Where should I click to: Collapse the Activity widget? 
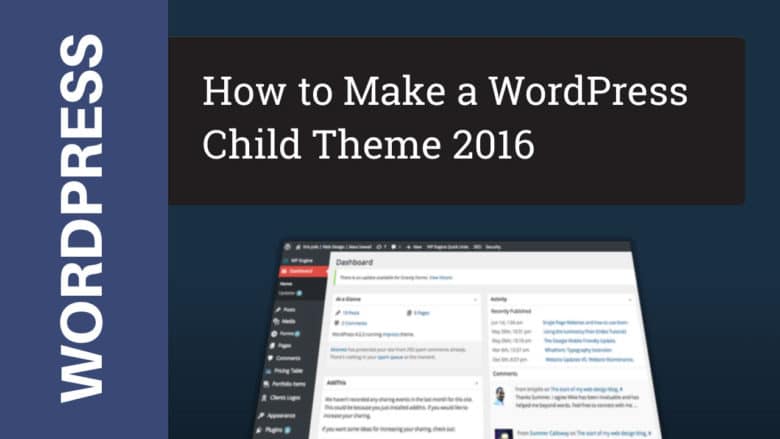point(630,299)
